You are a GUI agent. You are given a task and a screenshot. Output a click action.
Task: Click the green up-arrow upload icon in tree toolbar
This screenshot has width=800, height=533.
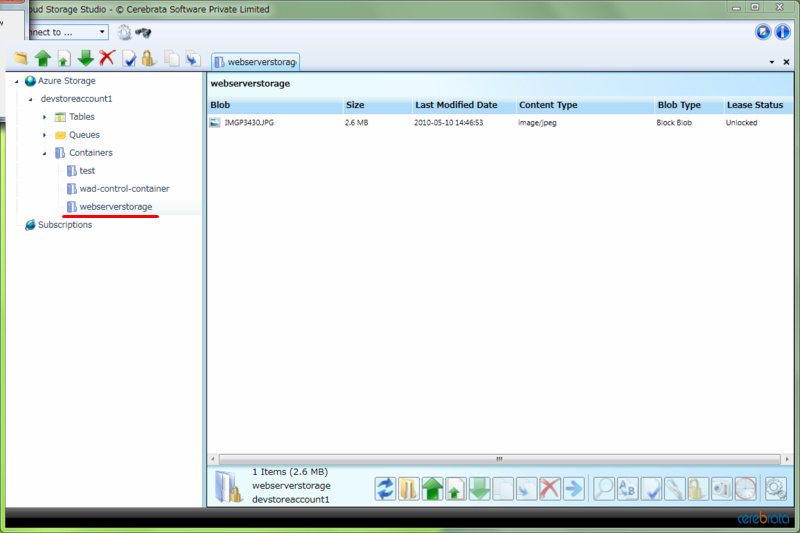coord(43,59)
